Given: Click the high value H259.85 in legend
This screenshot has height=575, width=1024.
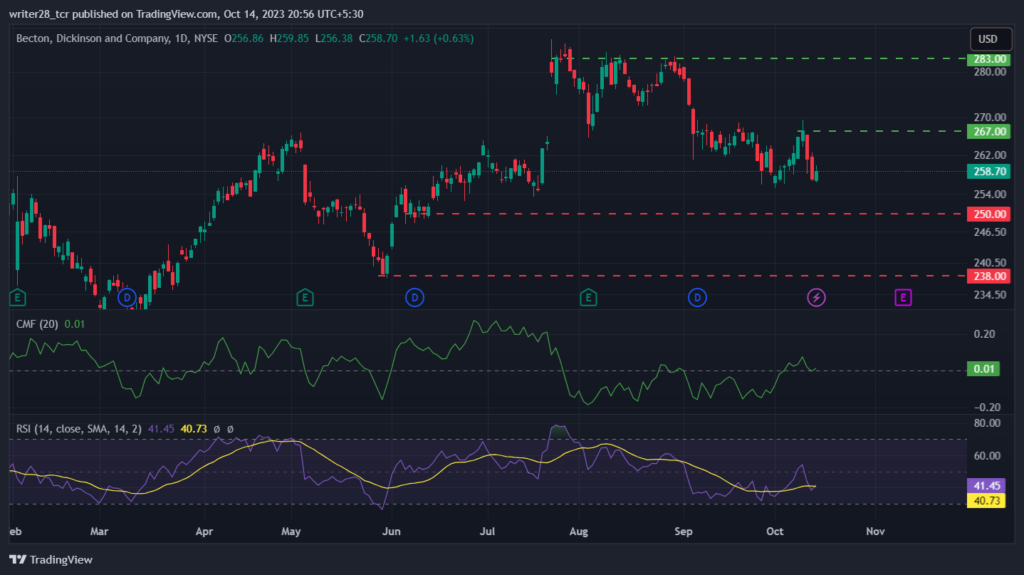Looking at the screenshot, I should click(x=289, y=39).
